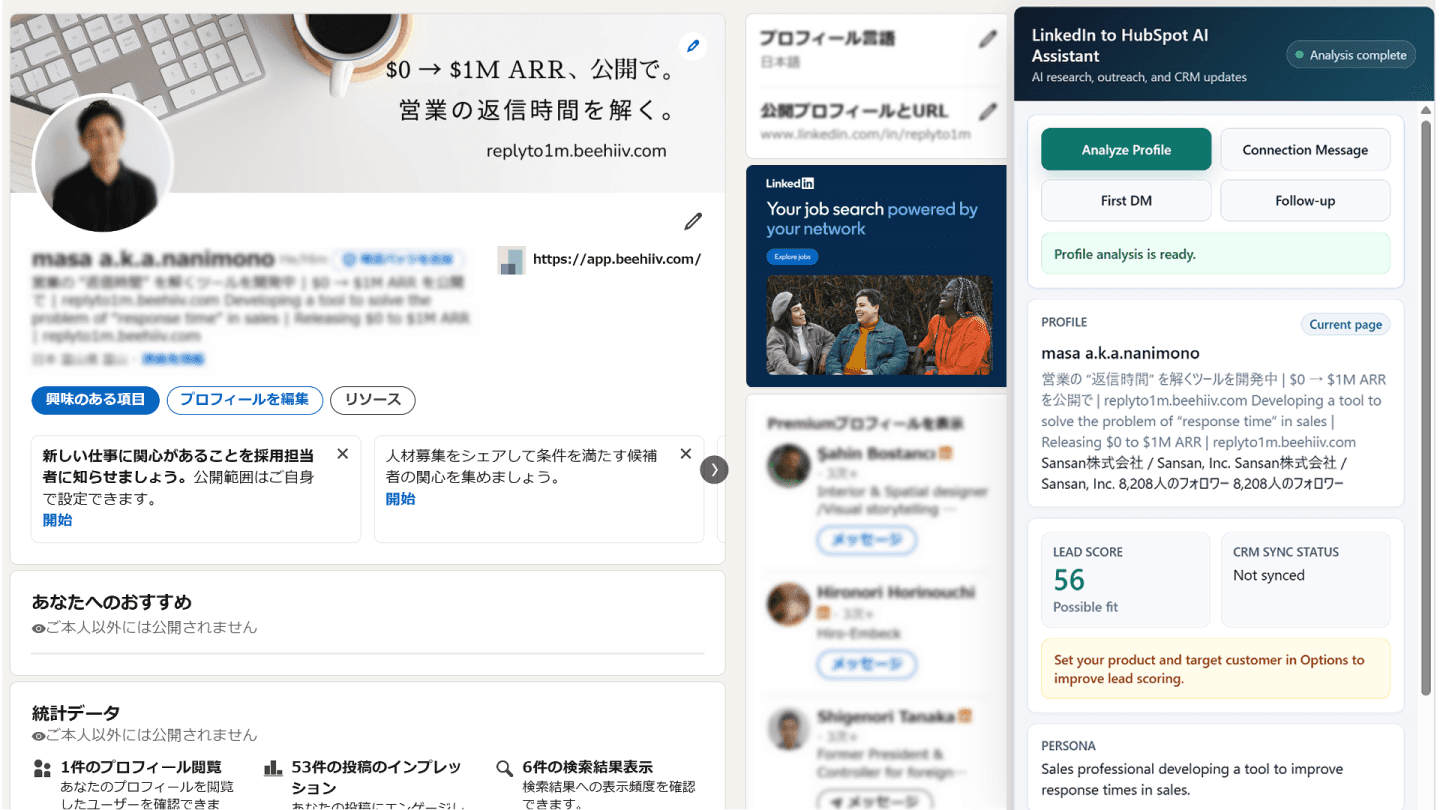Edit the プロフィール言語 setting with its pencil
This screenshot has height=810, width=1440.
tap(988, 39)
